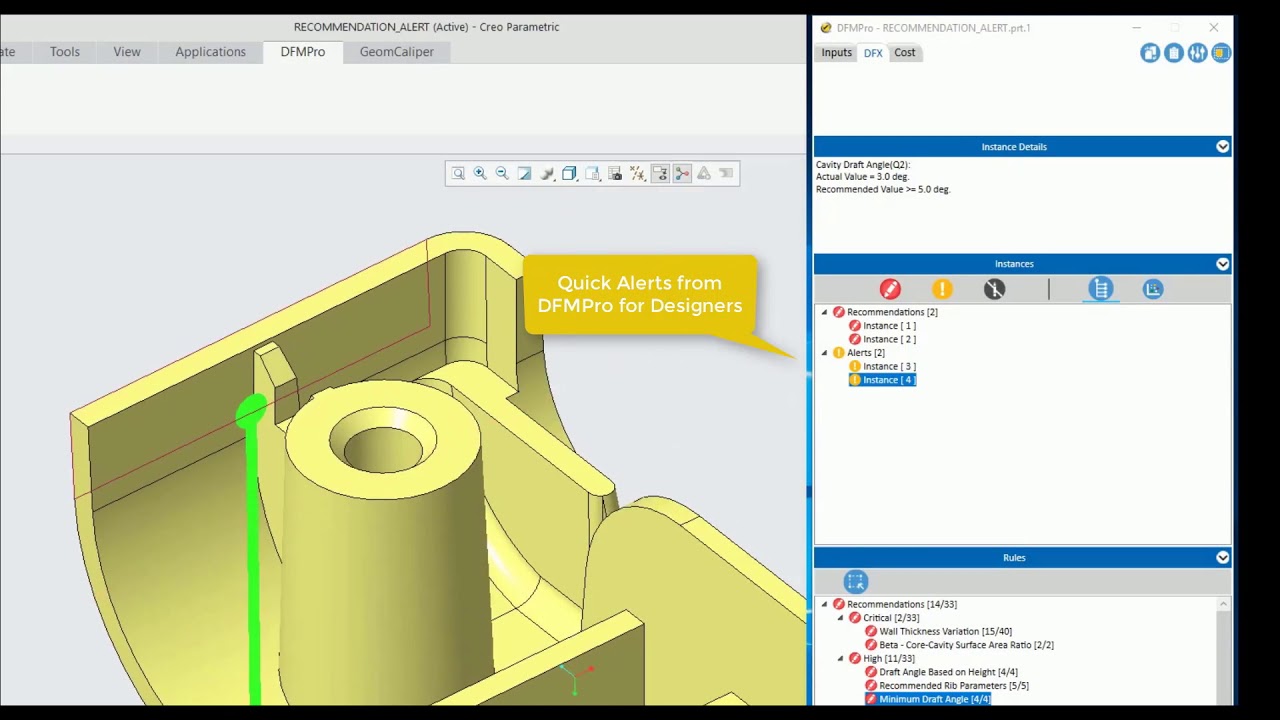
Task: Collapse Recommendations [14/33] in Rules tree
Action: [x=825, y=604]
